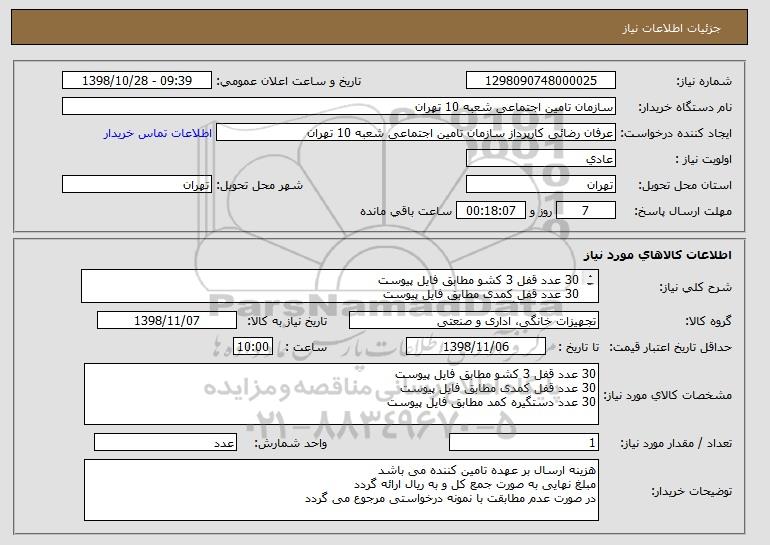This screenshot has width=770, height=545.
Task: Click the buyer organization name field
Action: coord(339,107)
